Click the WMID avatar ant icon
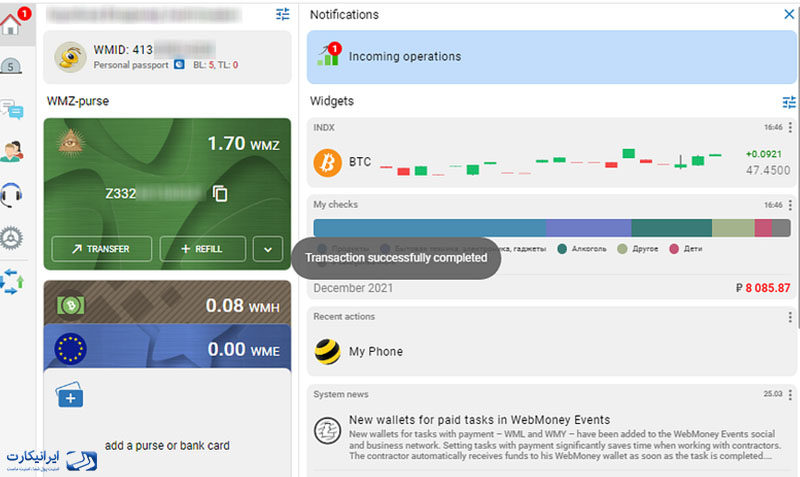800x477 pixels. [70, 57]
